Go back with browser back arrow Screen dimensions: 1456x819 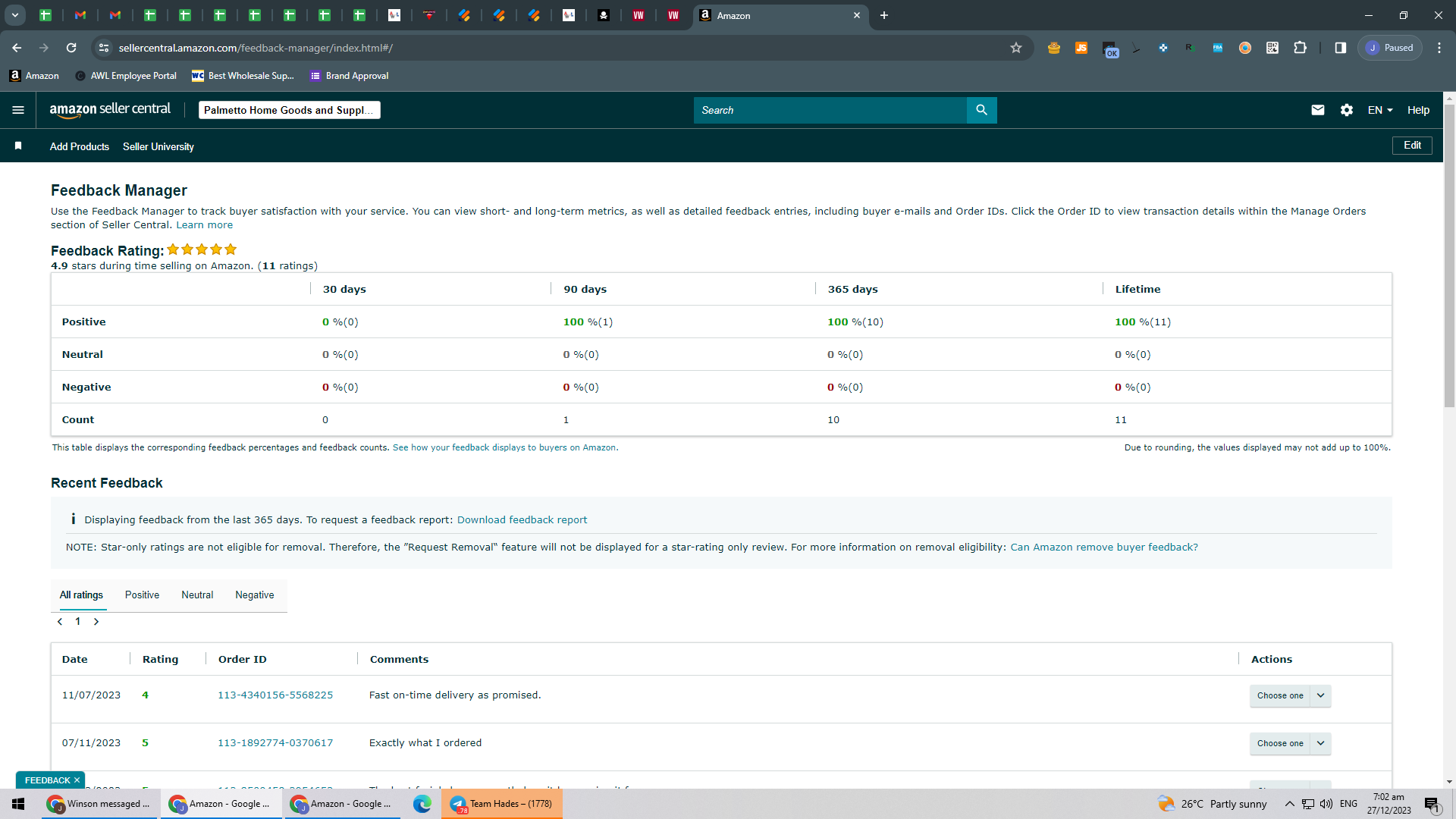coord(17,48)
